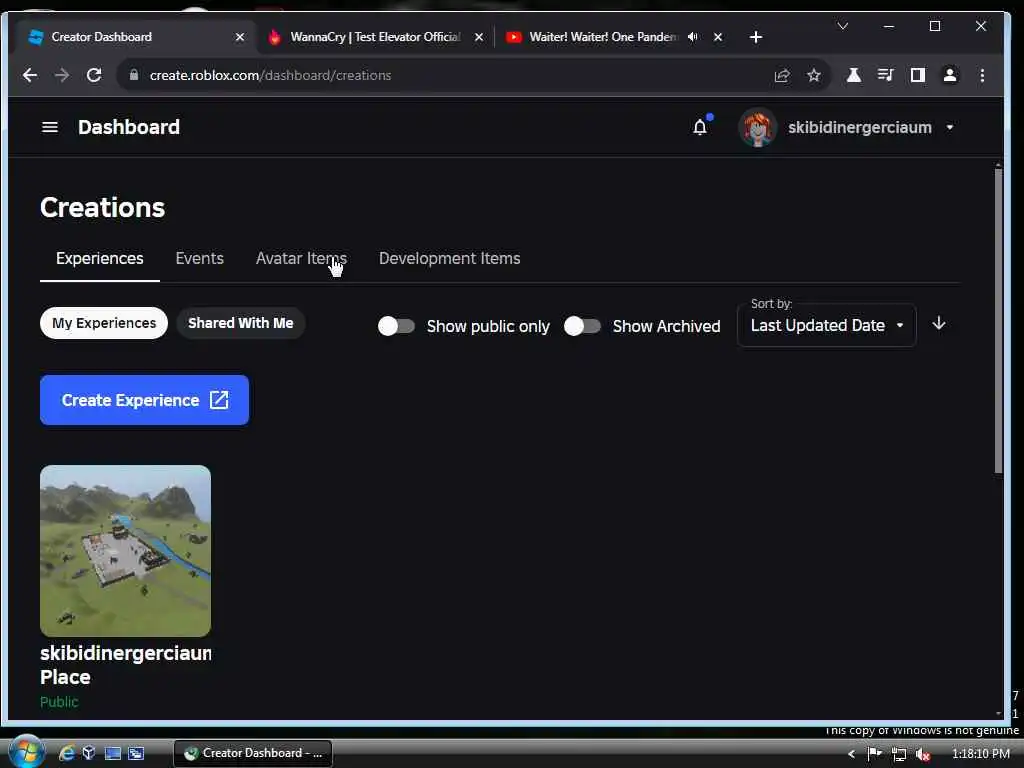Screen dimensions: 1024x768
Task: Open the Windows Start orb
Action: coord(26,752)
